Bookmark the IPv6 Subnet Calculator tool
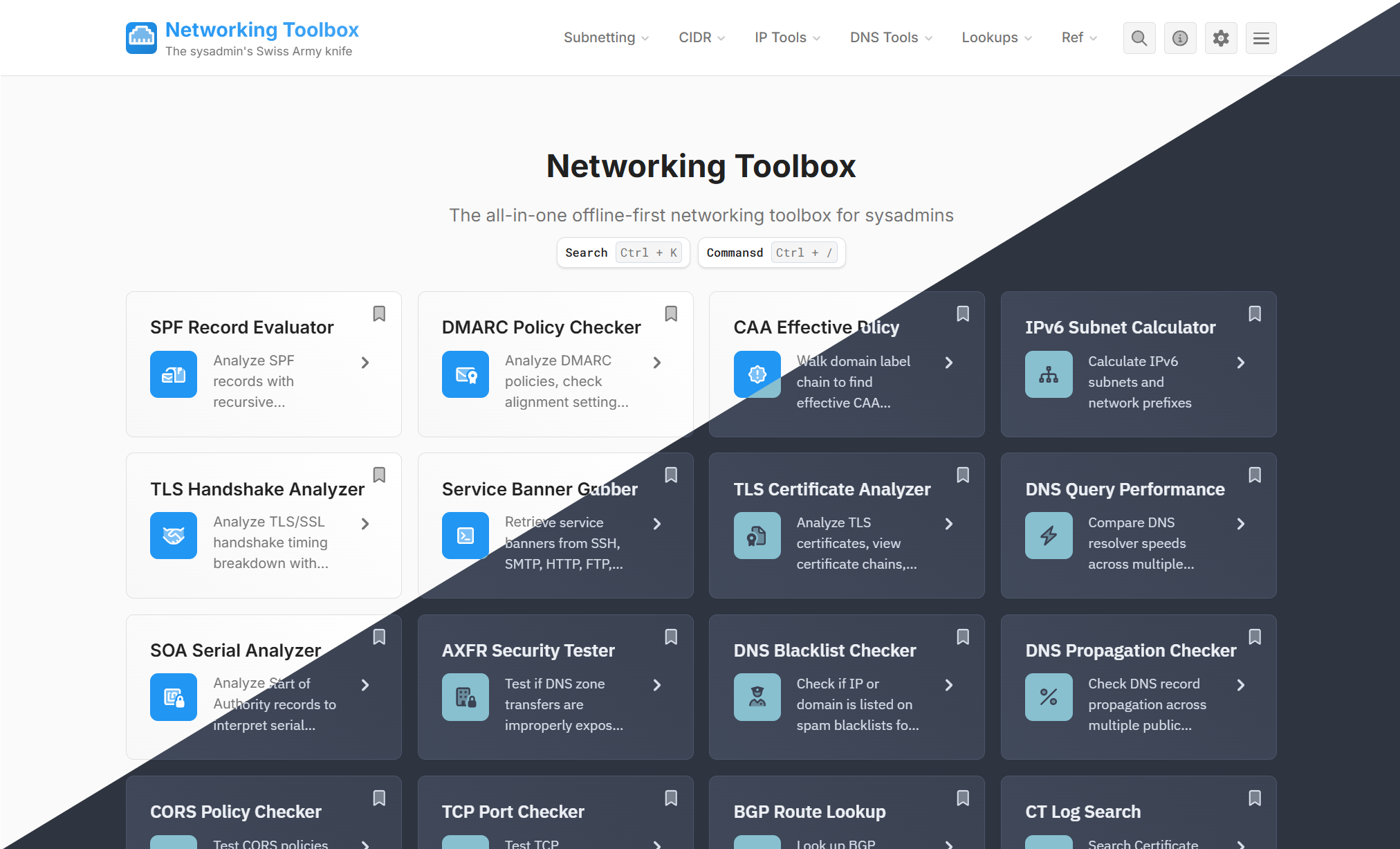 click(x=1255, y=313)
